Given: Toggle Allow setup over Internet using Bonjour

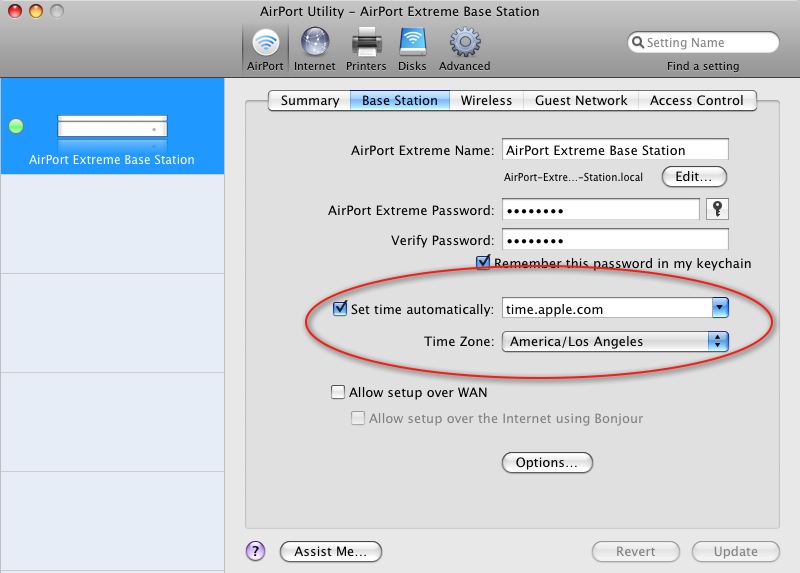Looking at the screenshot, I should click(x=358, y=418).
